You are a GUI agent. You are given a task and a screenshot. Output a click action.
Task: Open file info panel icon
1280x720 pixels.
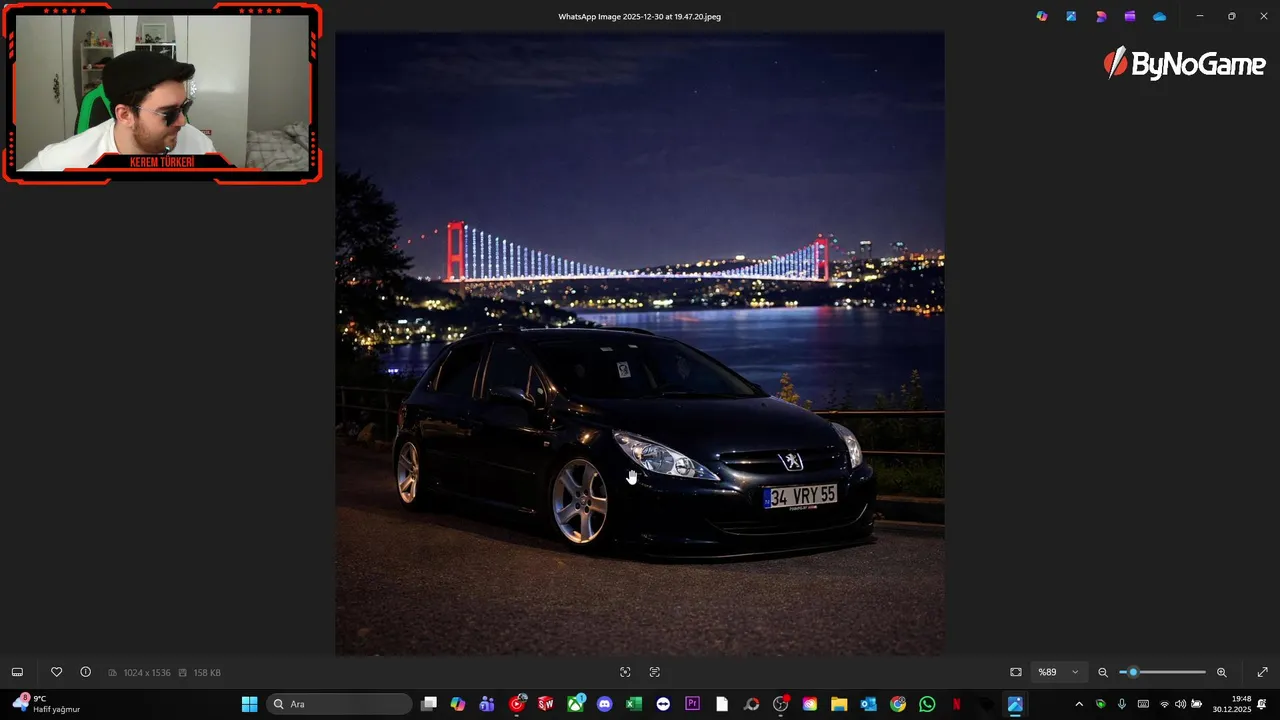(85, 672)
